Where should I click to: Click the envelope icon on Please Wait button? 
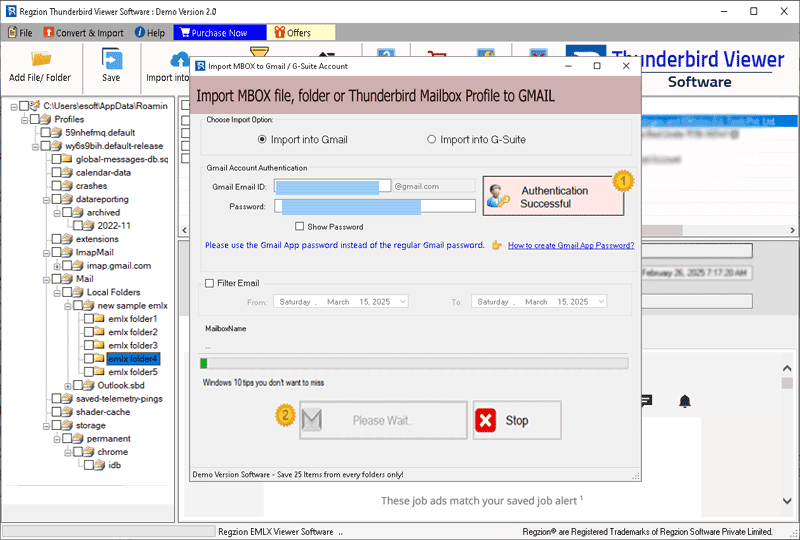pos(312,420)
